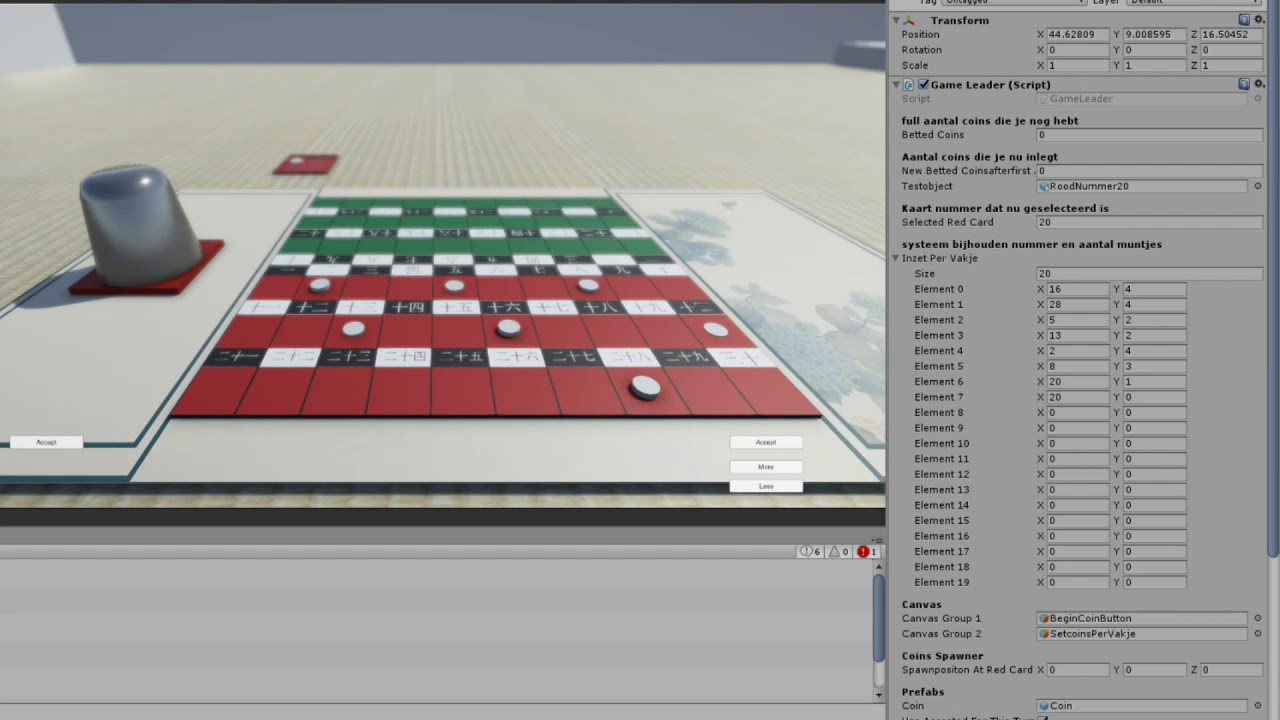Click Rotation X field in Transform

click(x=1078, y=50)
